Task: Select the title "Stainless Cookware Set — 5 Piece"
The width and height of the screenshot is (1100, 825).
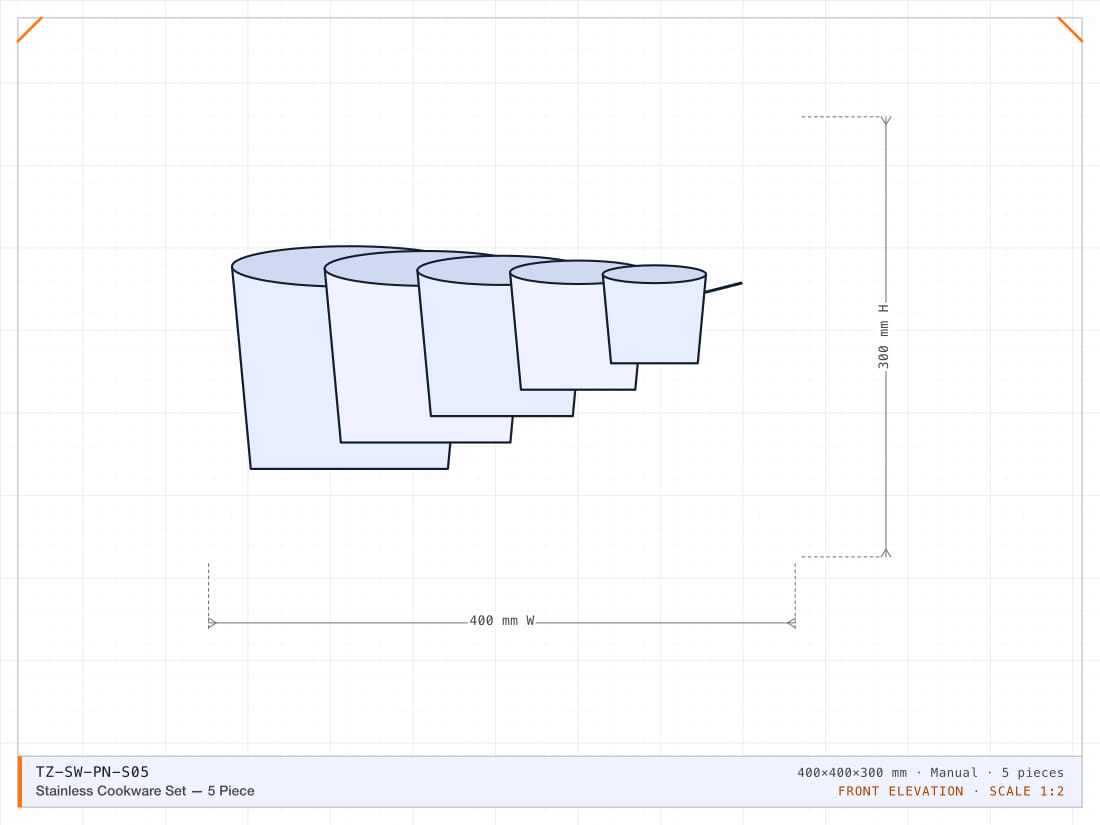Action: [145, 791]
